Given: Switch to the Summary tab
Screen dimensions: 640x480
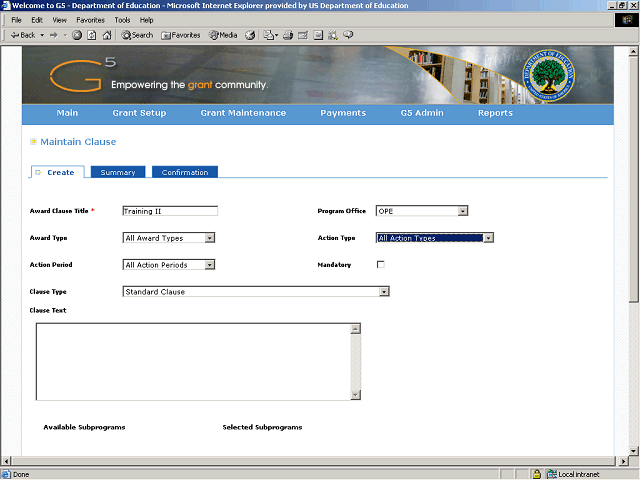Looking at the screenshot, I should tap(118, 172).
